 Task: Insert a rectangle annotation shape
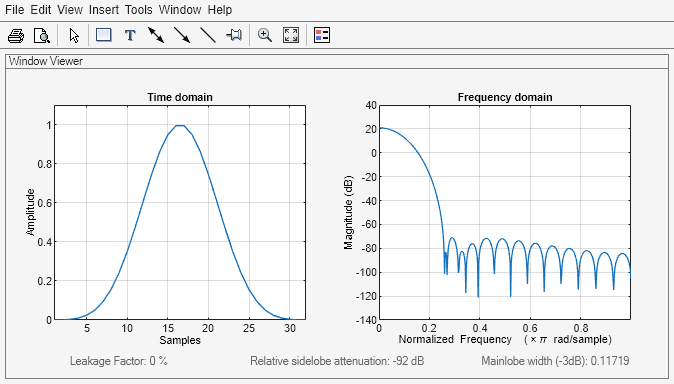pos(104,35)
